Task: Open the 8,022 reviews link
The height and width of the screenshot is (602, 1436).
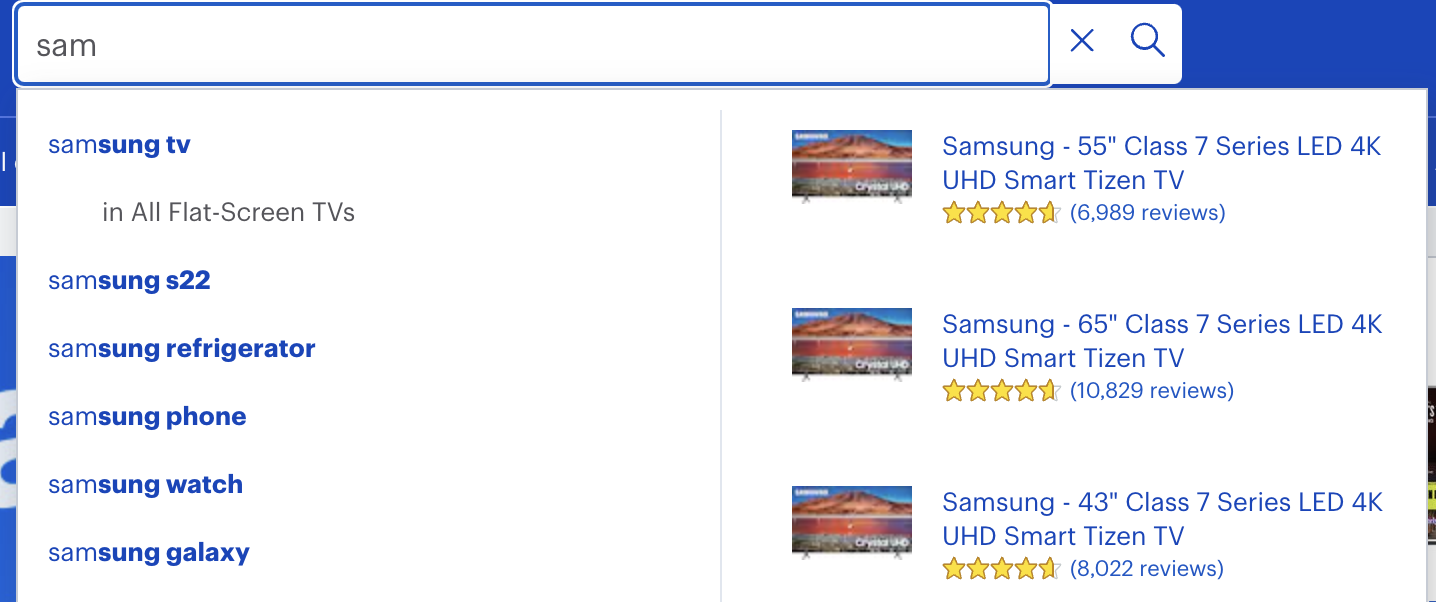Action: 1146,568
